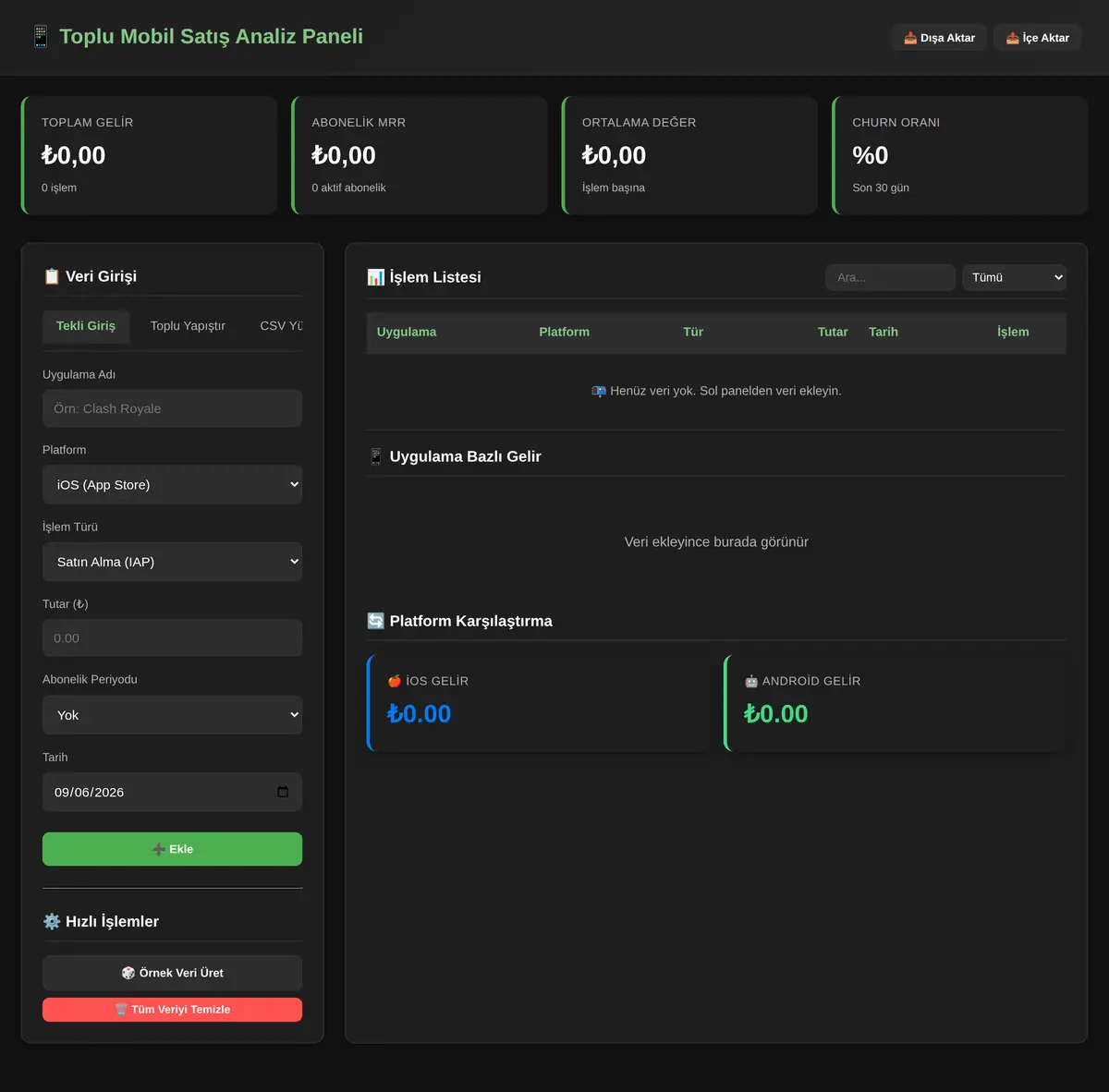
Task: Click the Tutar column header
Action: coord(833,332)
